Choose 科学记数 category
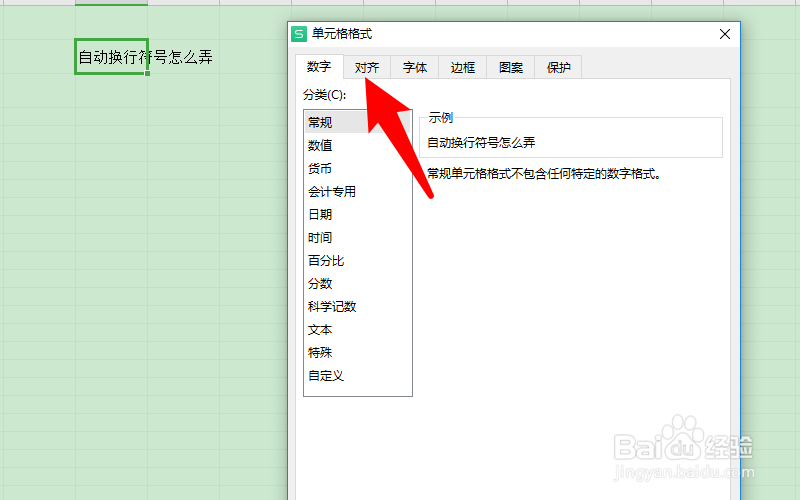This screenshot has width=800, height=500. tap(357, 306)
